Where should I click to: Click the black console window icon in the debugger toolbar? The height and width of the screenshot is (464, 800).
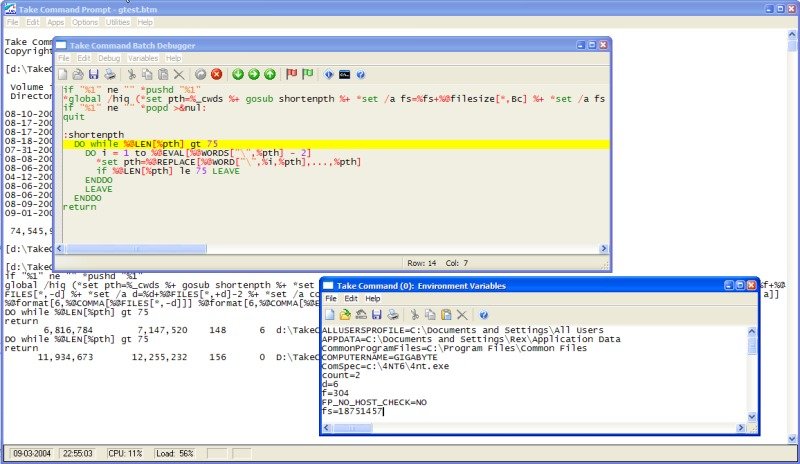click(344, 75)
